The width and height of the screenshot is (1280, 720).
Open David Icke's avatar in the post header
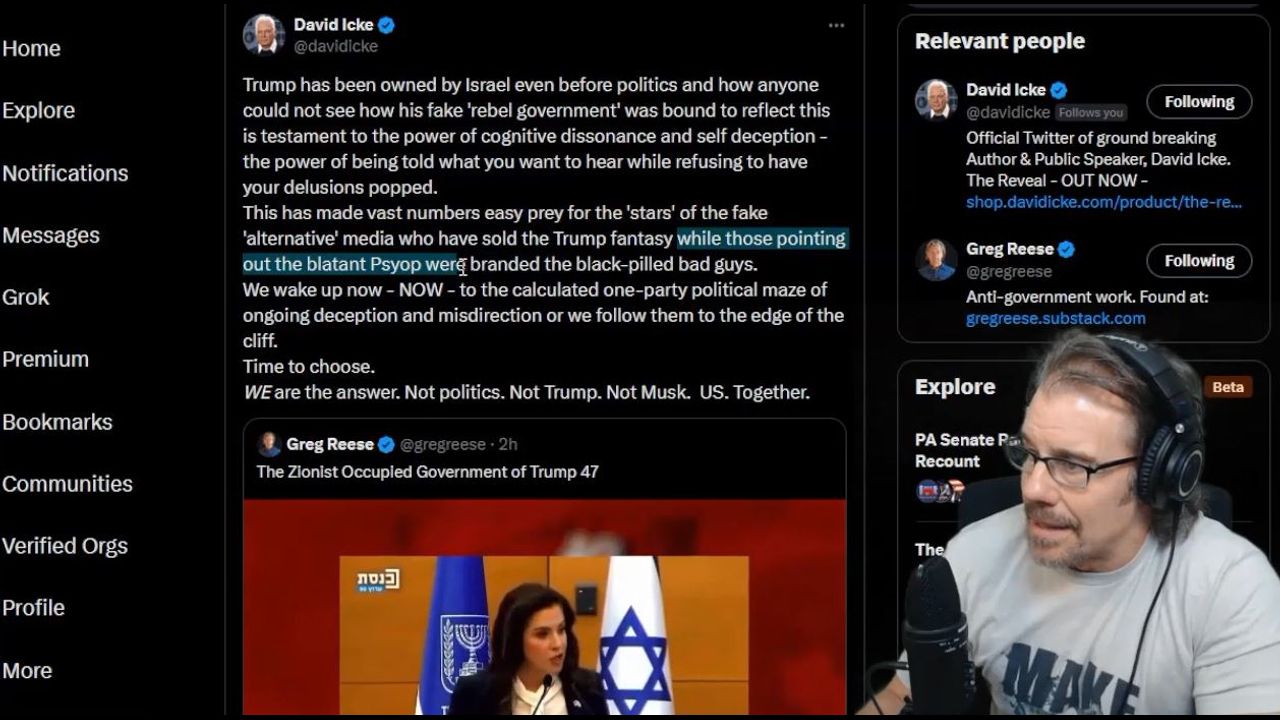[x=264, y=34]
